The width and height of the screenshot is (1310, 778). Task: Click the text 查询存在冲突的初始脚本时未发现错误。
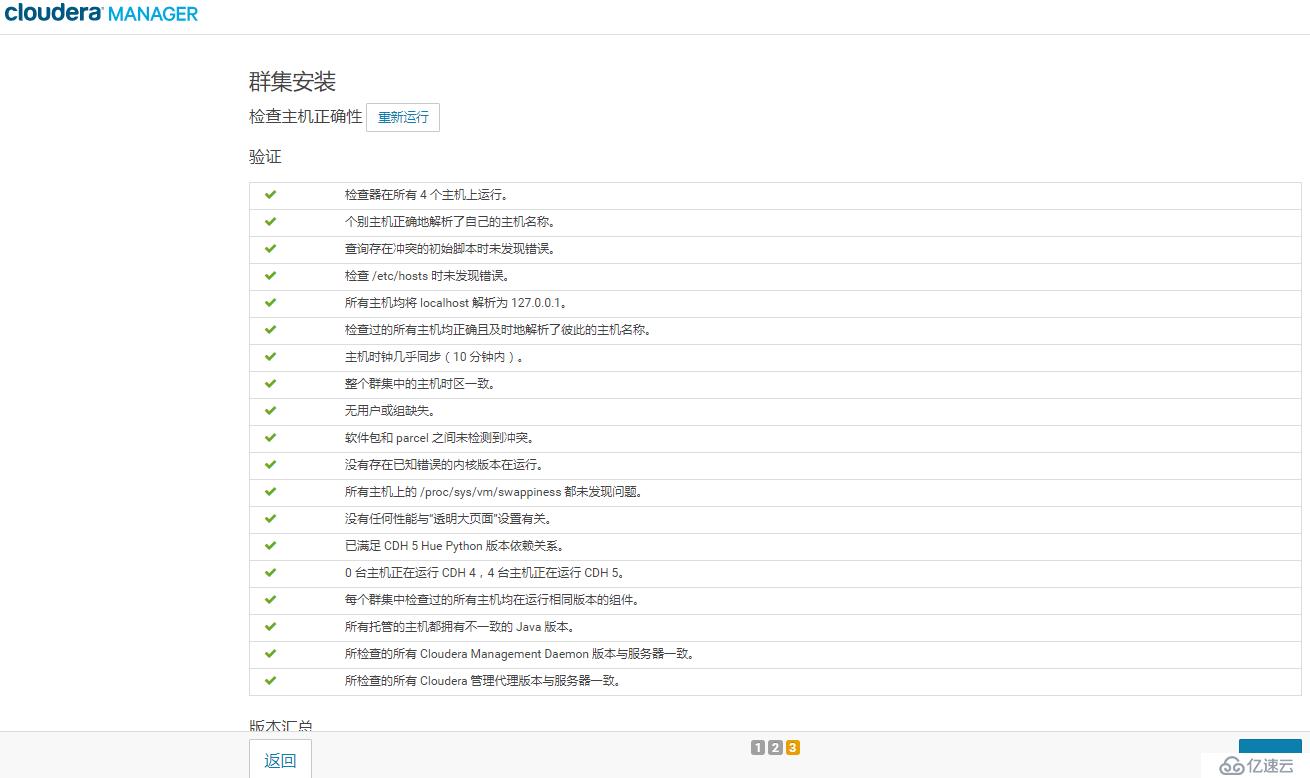click(x=450, y=249)
